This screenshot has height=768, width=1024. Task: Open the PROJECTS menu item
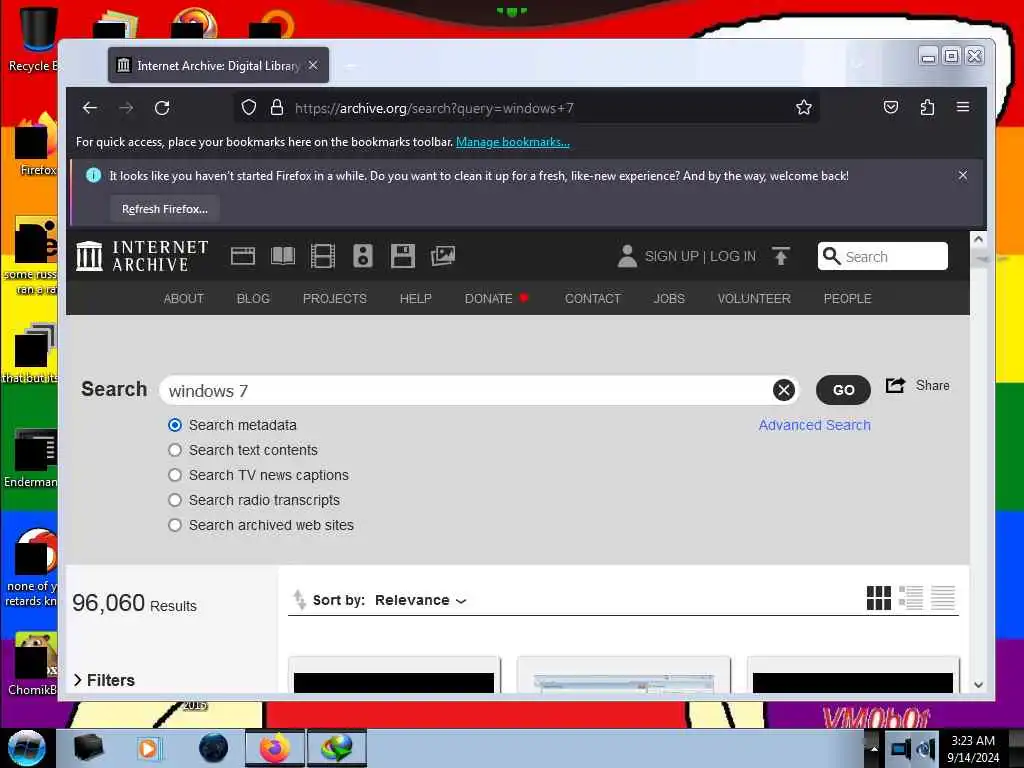(x=334, y=298)
